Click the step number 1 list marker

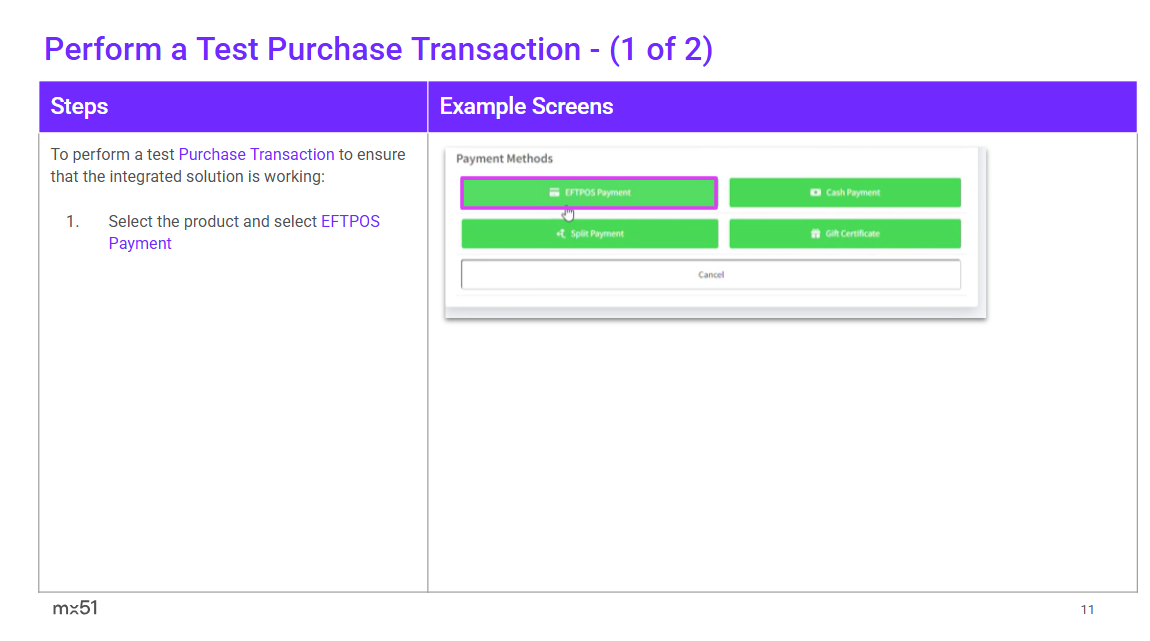[x=72, y=221]
